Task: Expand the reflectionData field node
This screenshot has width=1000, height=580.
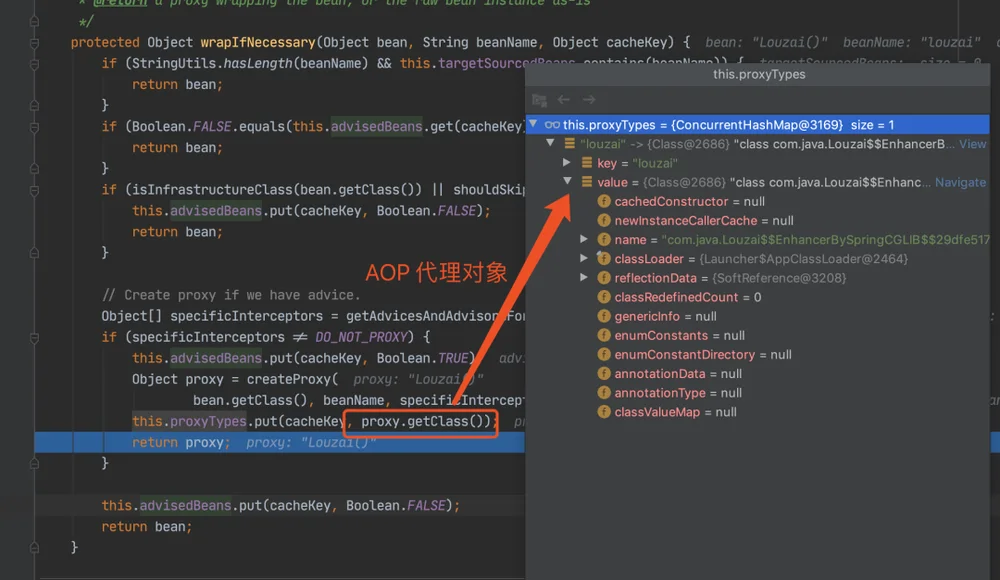Action: [584, 278]
